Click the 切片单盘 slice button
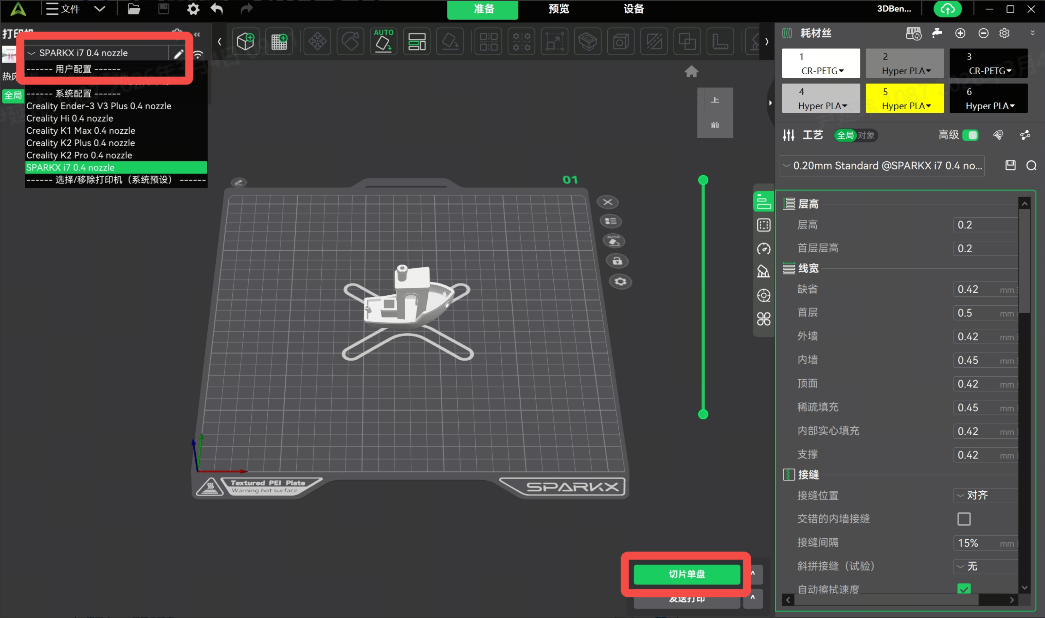The width and height of the screenshot is (1045, 618). tap(686, 574)
